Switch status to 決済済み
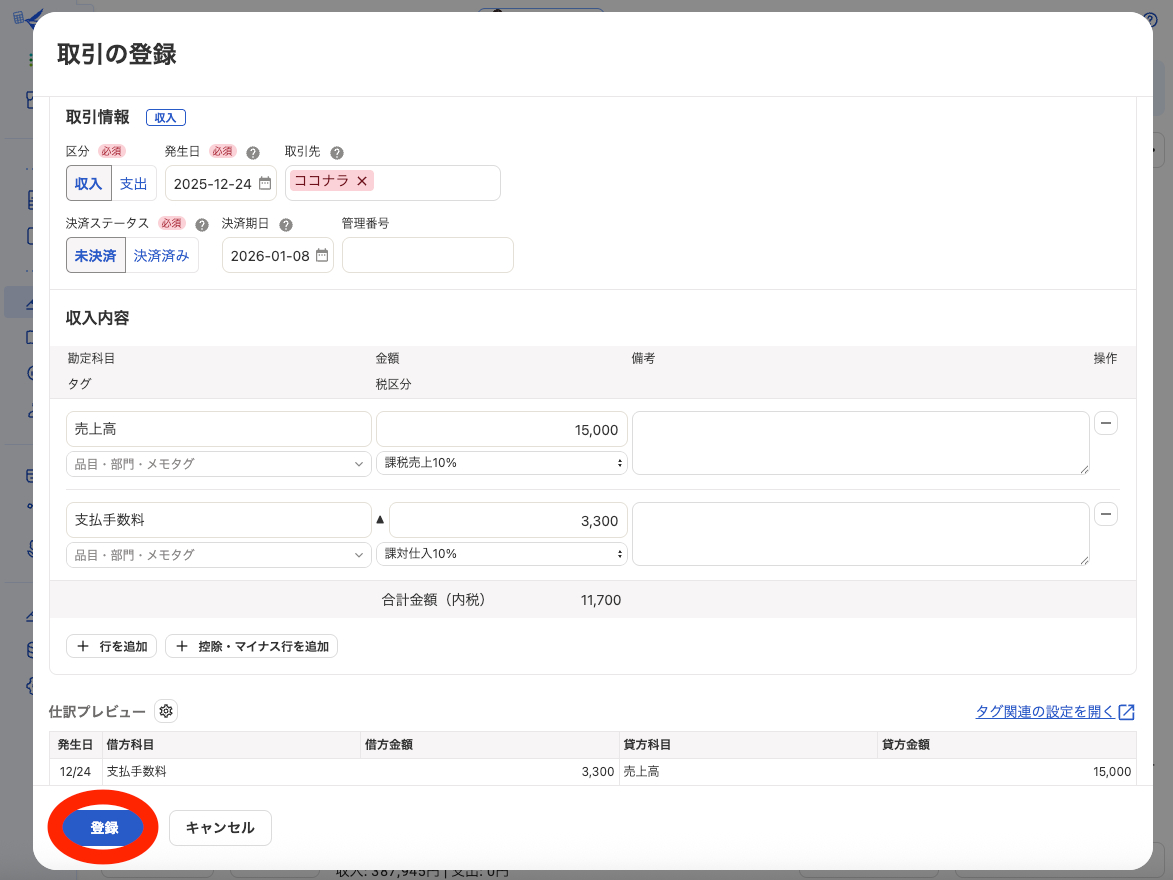 (x=161, y=255)
